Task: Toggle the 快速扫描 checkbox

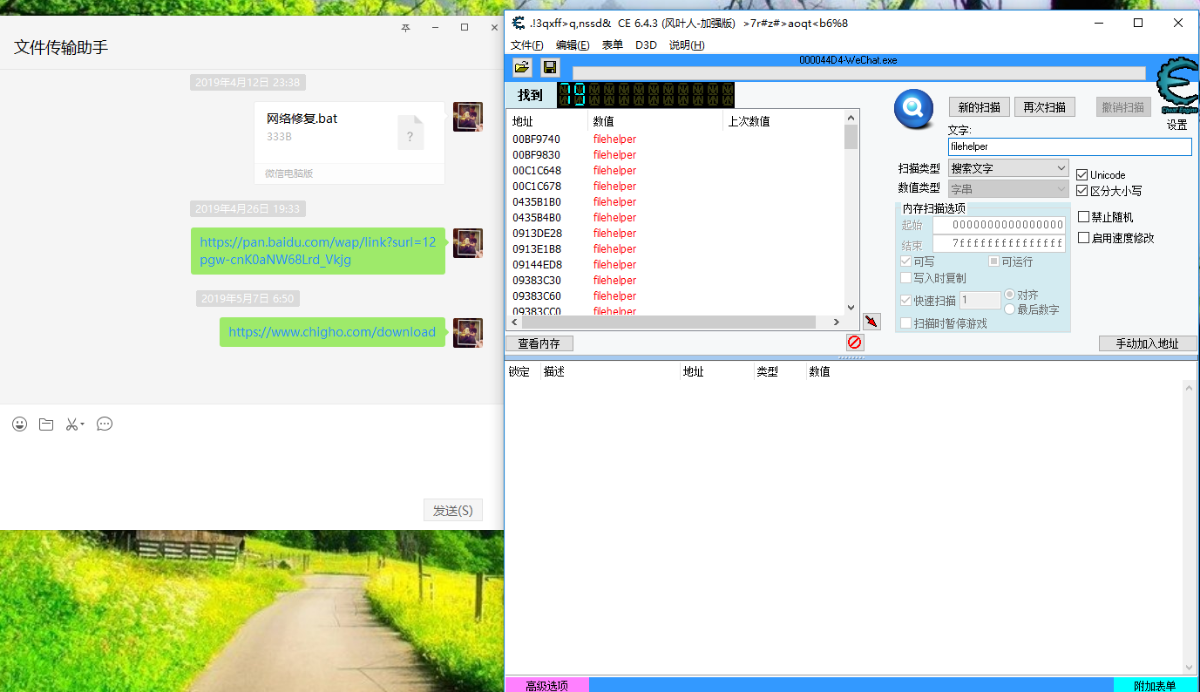Action: 906,300
